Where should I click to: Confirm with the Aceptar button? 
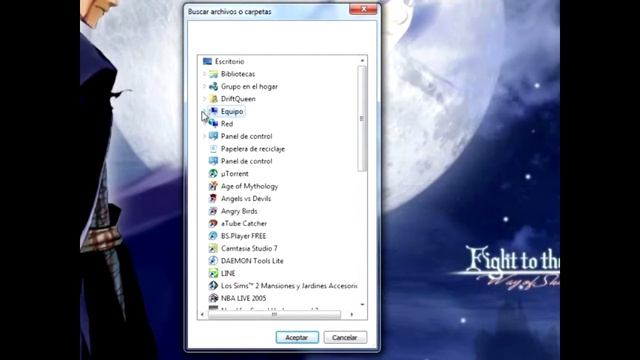point(297,338)
